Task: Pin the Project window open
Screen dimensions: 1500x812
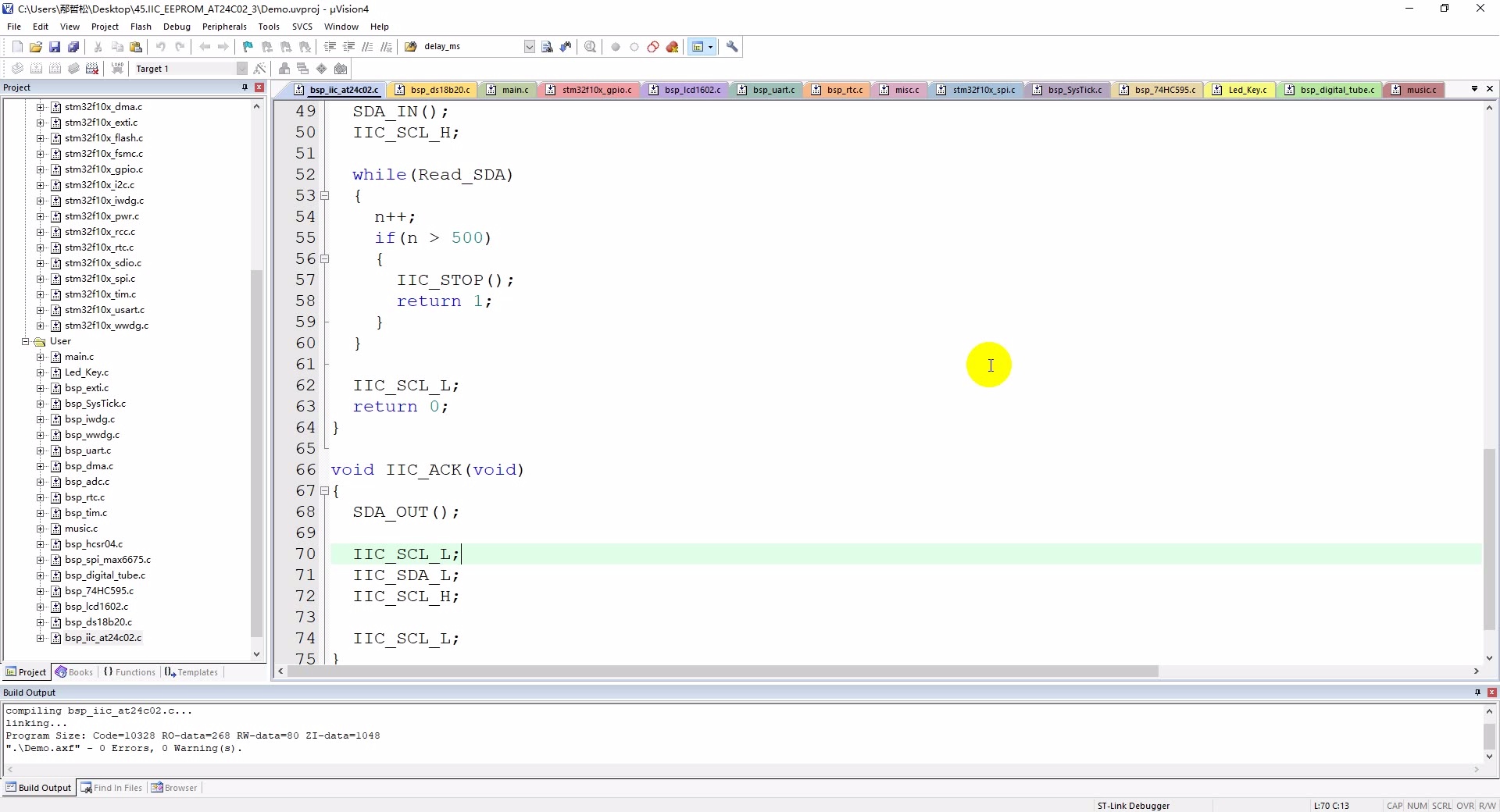Action: (x=245, y=87)
